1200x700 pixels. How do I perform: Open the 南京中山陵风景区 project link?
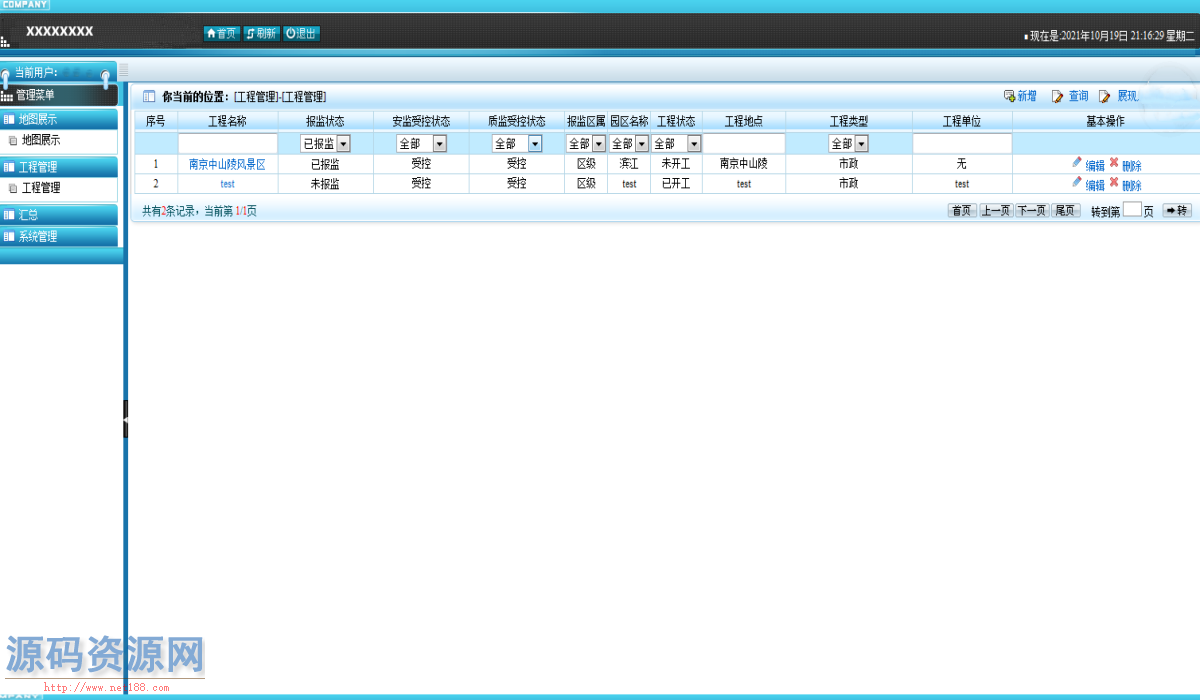227,164
